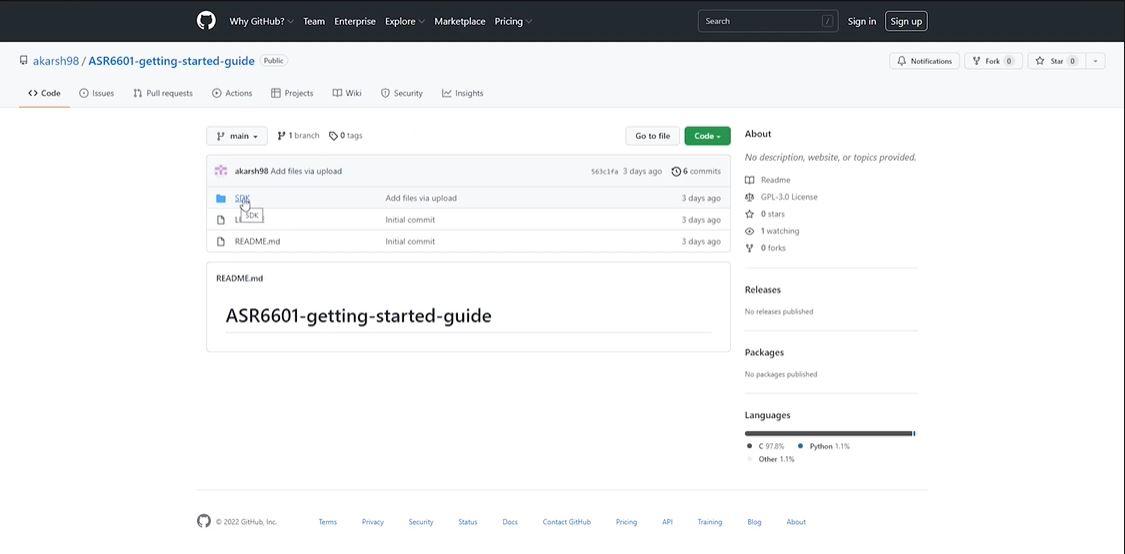
Task: Click the Notifications bell button
Action: tap(924, 61)
